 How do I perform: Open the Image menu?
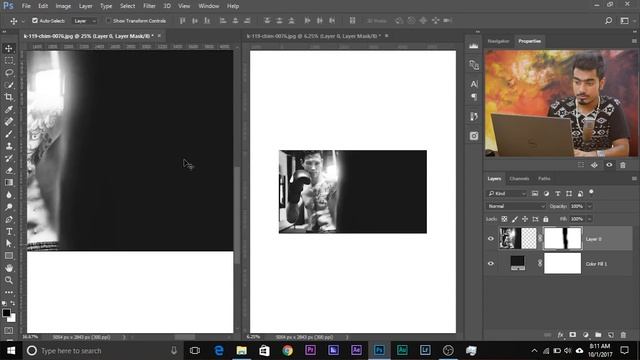point(63,6)
